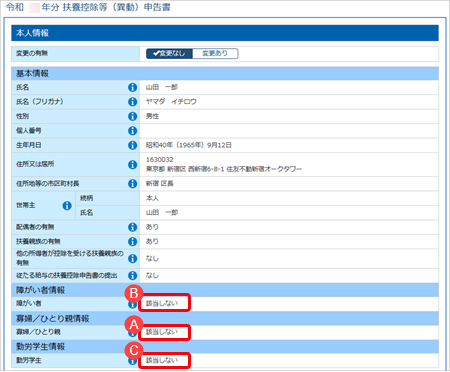Click the 基本情報 subsection header
The height and width of the screenshot is (372, 450).
(x=225, y=73)
